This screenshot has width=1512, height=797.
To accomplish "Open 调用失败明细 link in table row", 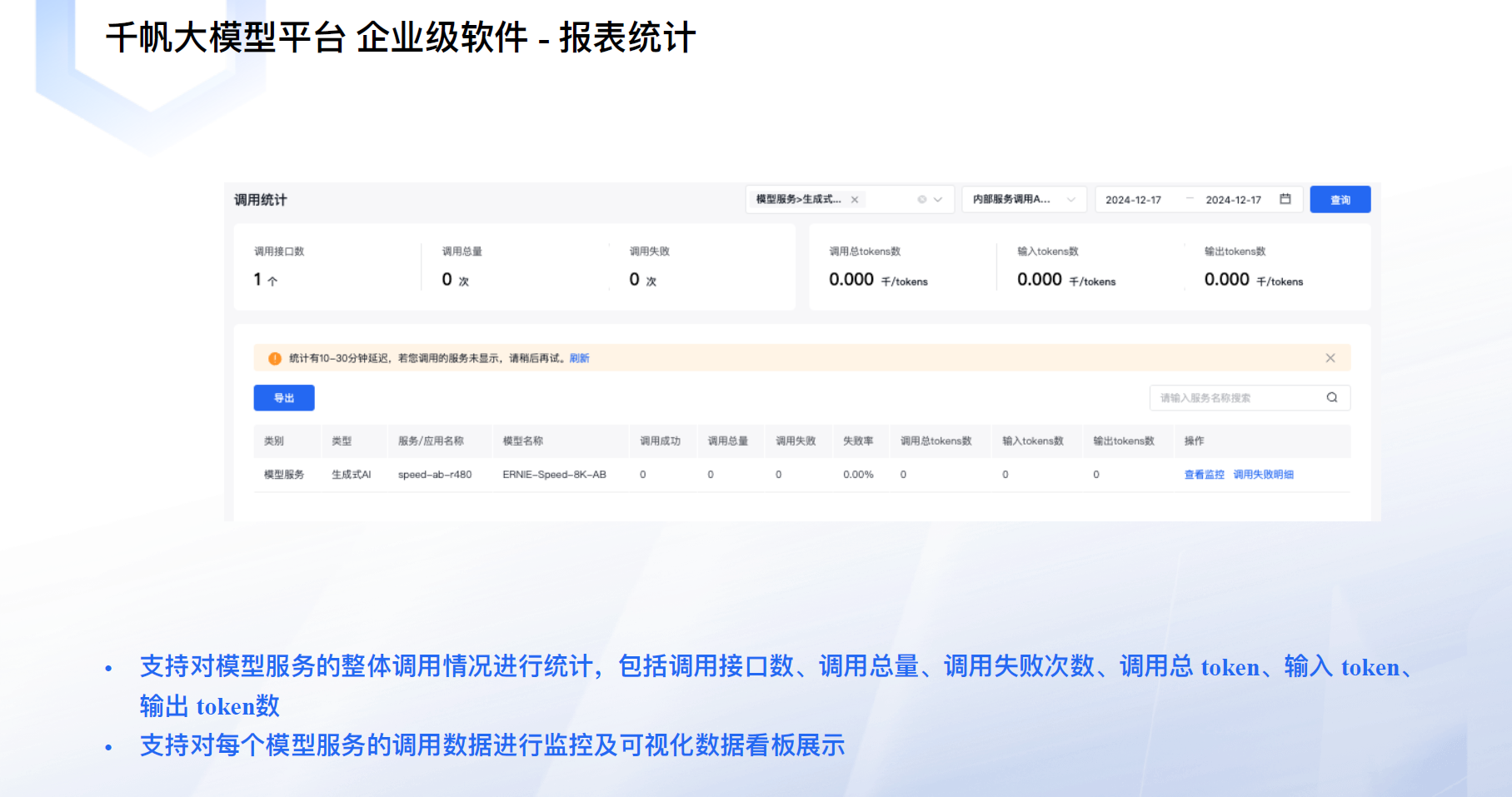I will (1263, 475).
